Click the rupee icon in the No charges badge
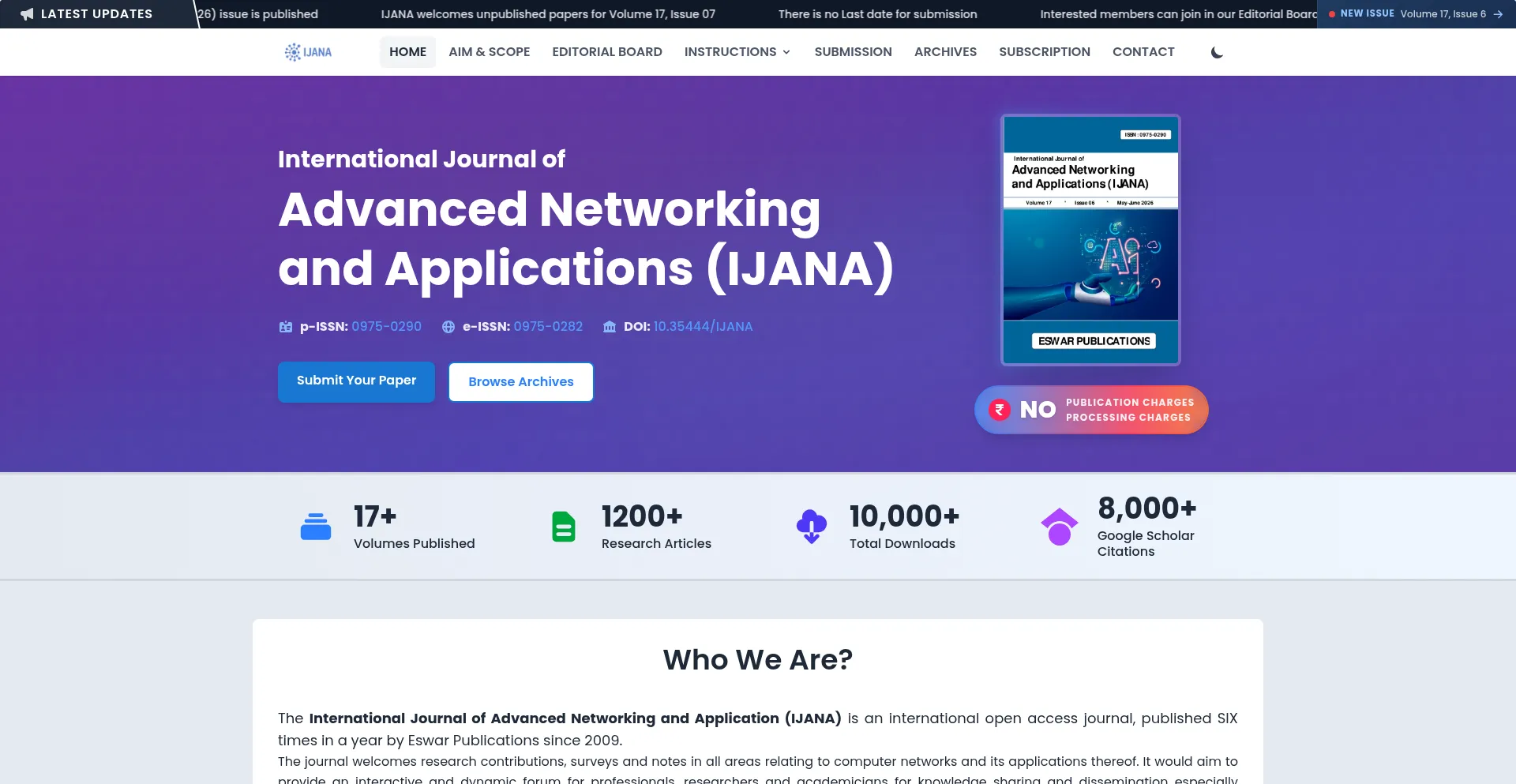Screen dimensions: 1516x784 (1000, 410)
